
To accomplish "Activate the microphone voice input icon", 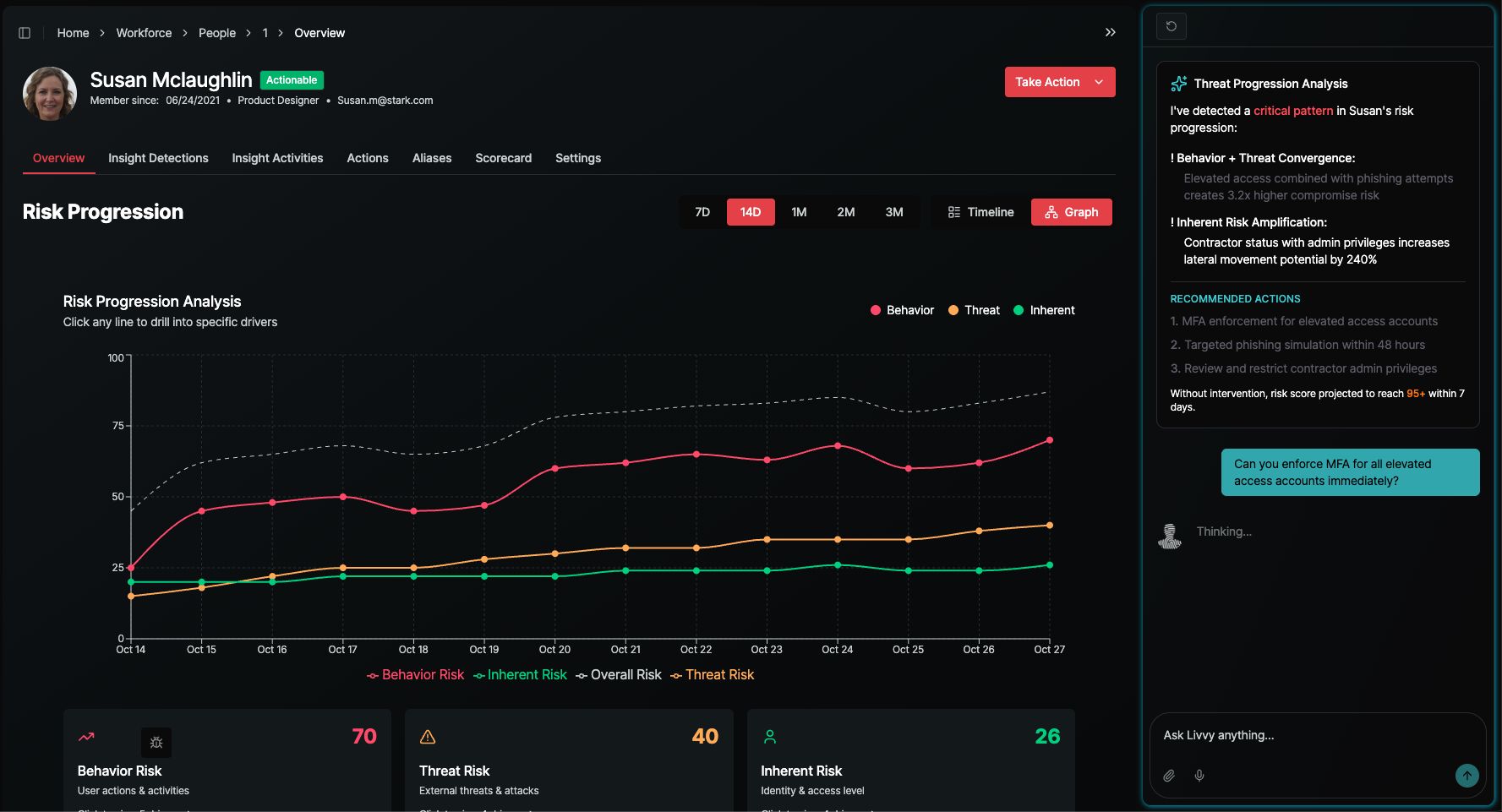I will [x=1199, y=775].
